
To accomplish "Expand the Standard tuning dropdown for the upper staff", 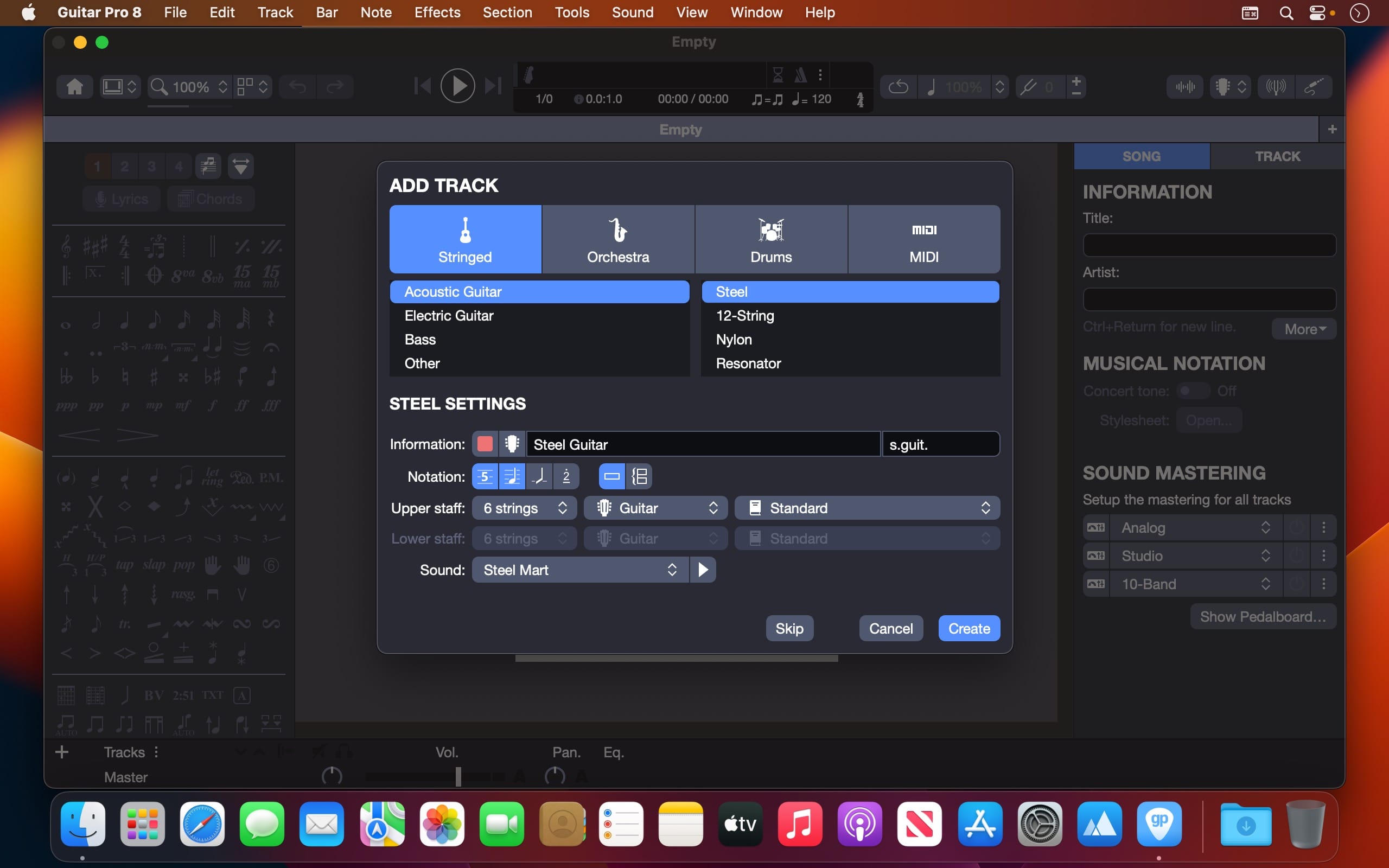I will (866, 508).
